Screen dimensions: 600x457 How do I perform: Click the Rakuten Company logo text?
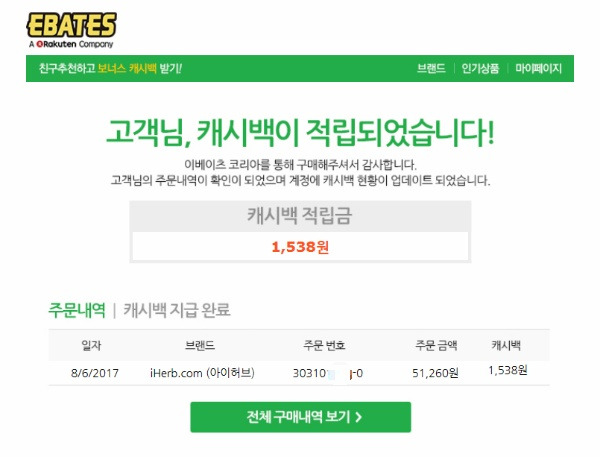click(x=71, y=44)
